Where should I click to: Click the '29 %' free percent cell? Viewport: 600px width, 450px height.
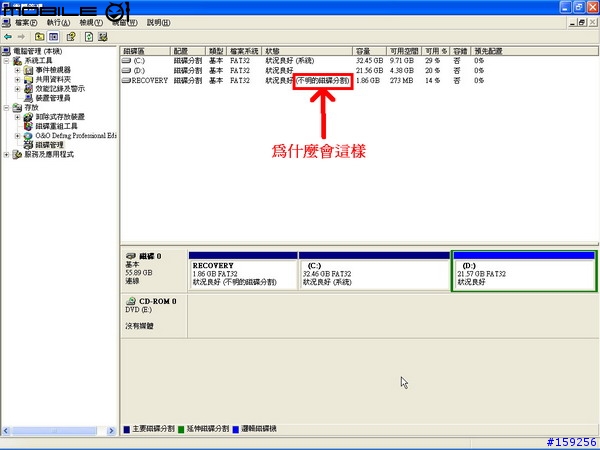[x=432, y=60]
